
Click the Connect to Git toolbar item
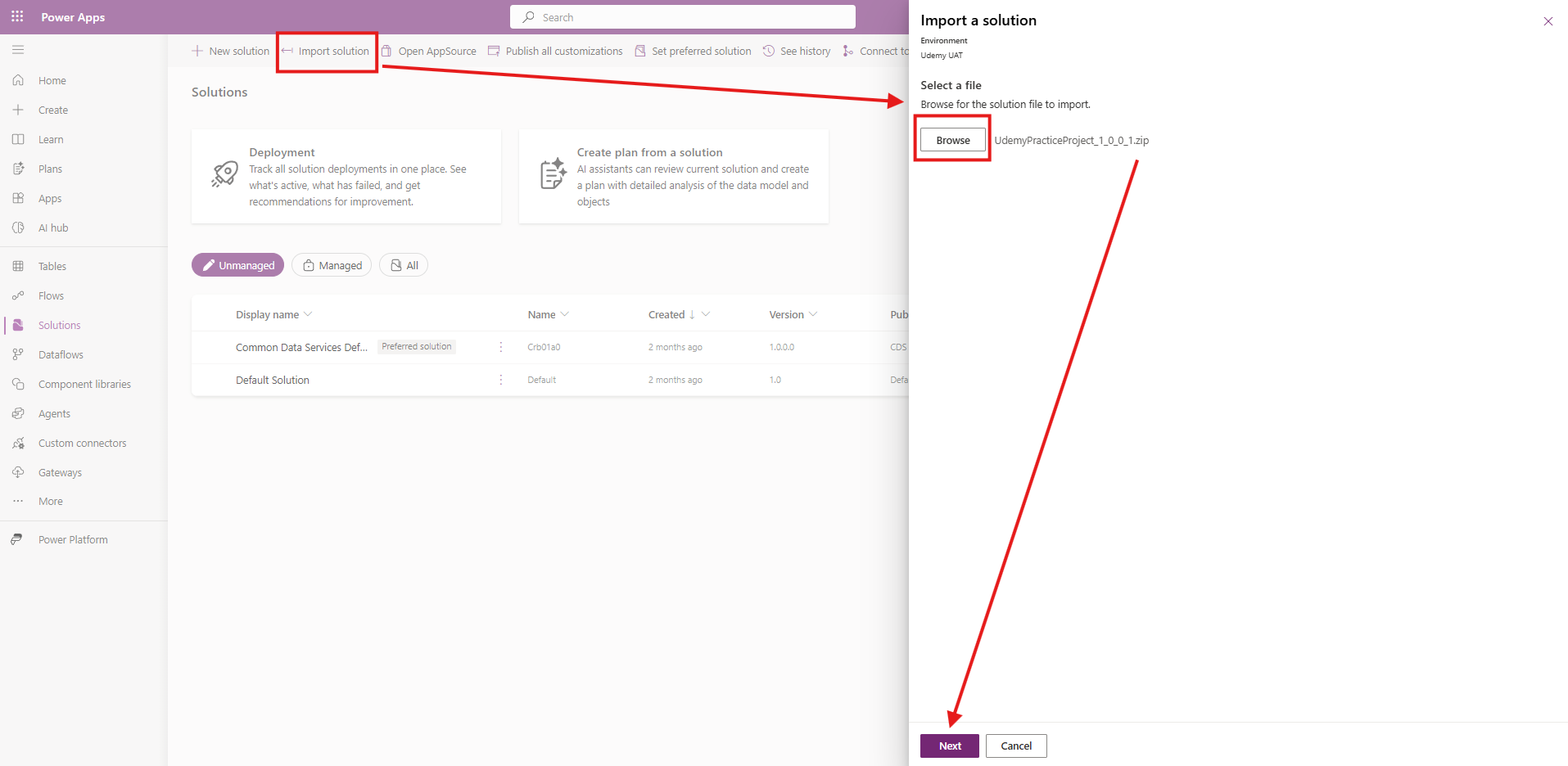[x=875, y=51]
